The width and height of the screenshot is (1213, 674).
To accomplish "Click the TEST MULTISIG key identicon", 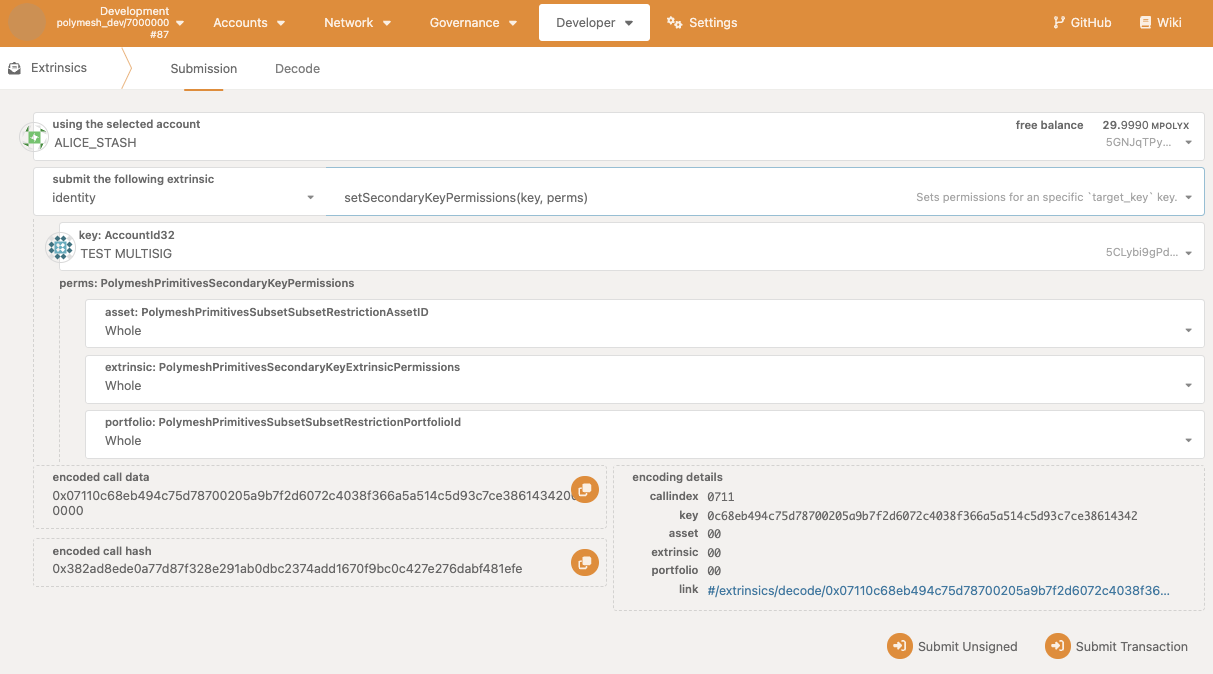I will tap(61, 247).
